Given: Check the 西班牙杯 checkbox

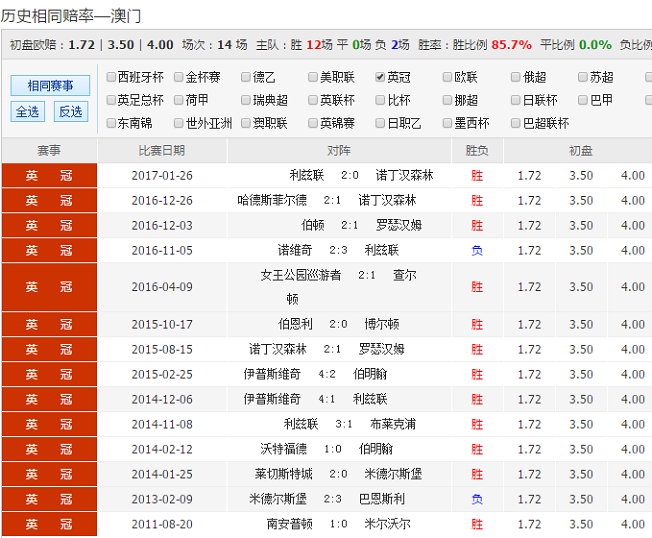Looking at the screenshot, I should coord(111,77).
